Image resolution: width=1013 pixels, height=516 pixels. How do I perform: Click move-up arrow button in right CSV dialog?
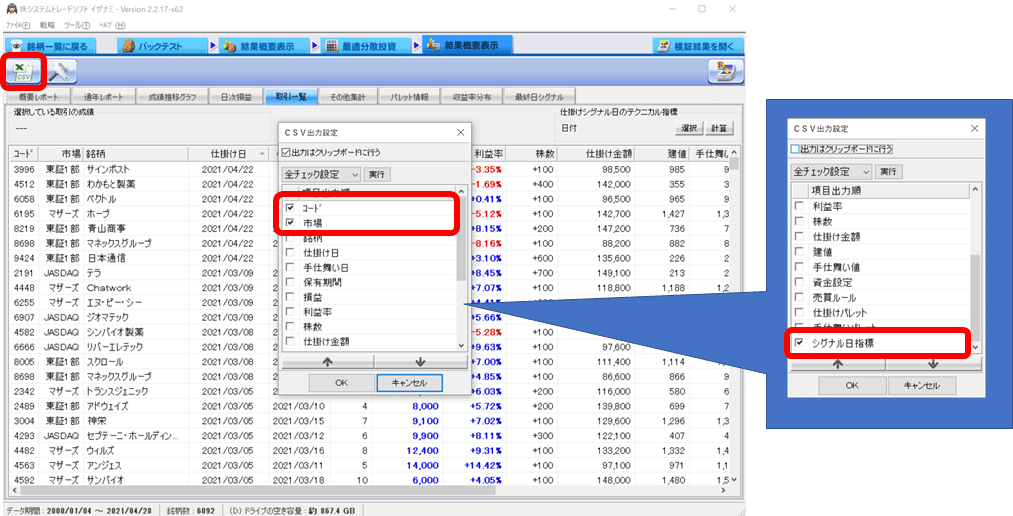(x=838, y=364)
